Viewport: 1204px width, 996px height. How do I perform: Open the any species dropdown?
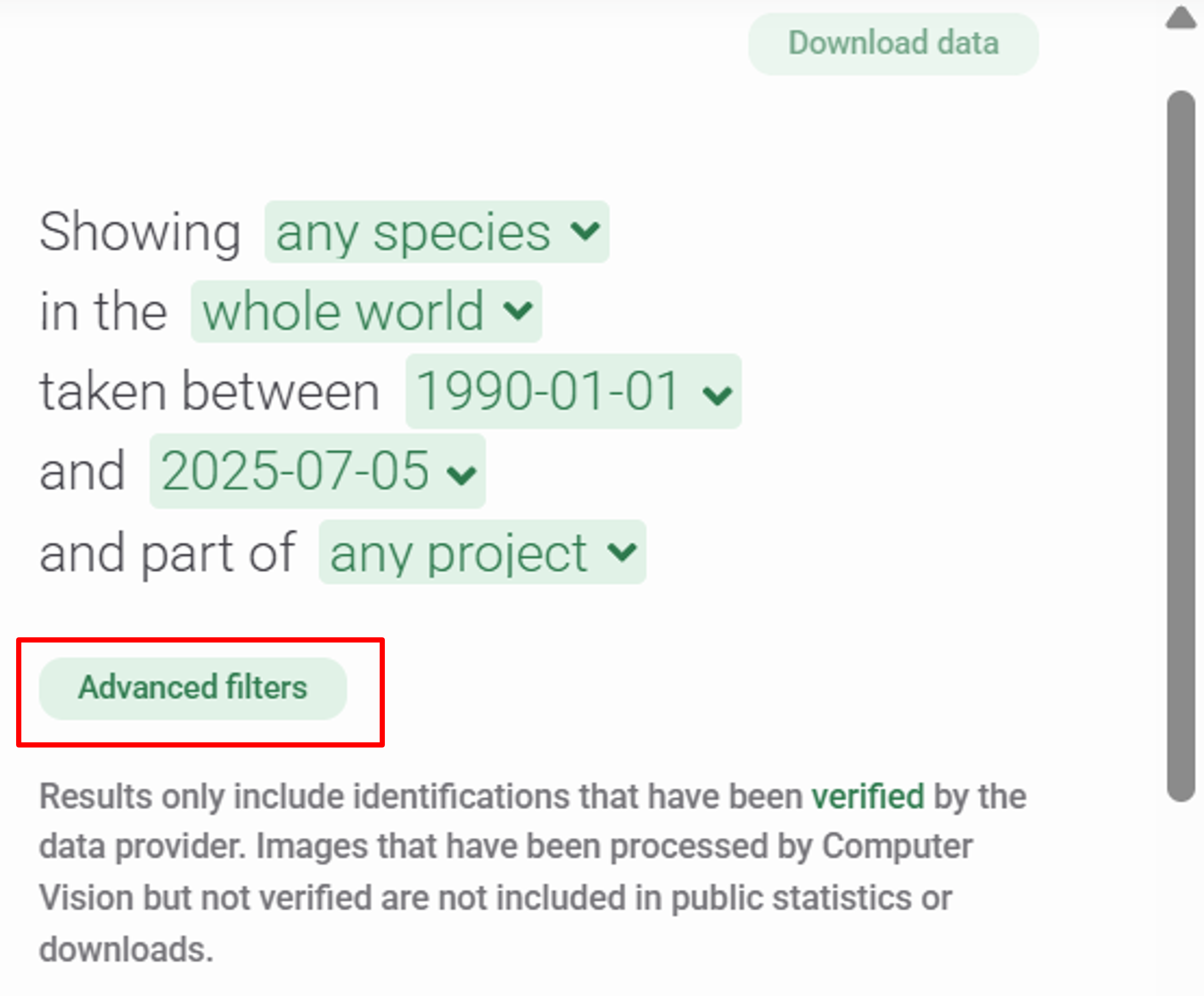point(413,232)
